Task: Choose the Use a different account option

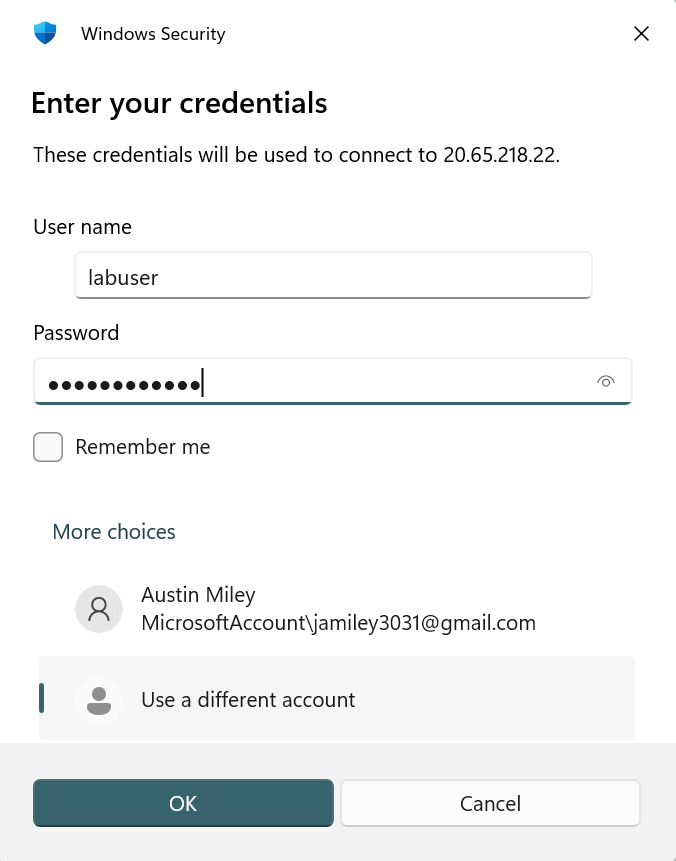Action: pos(248,700)
